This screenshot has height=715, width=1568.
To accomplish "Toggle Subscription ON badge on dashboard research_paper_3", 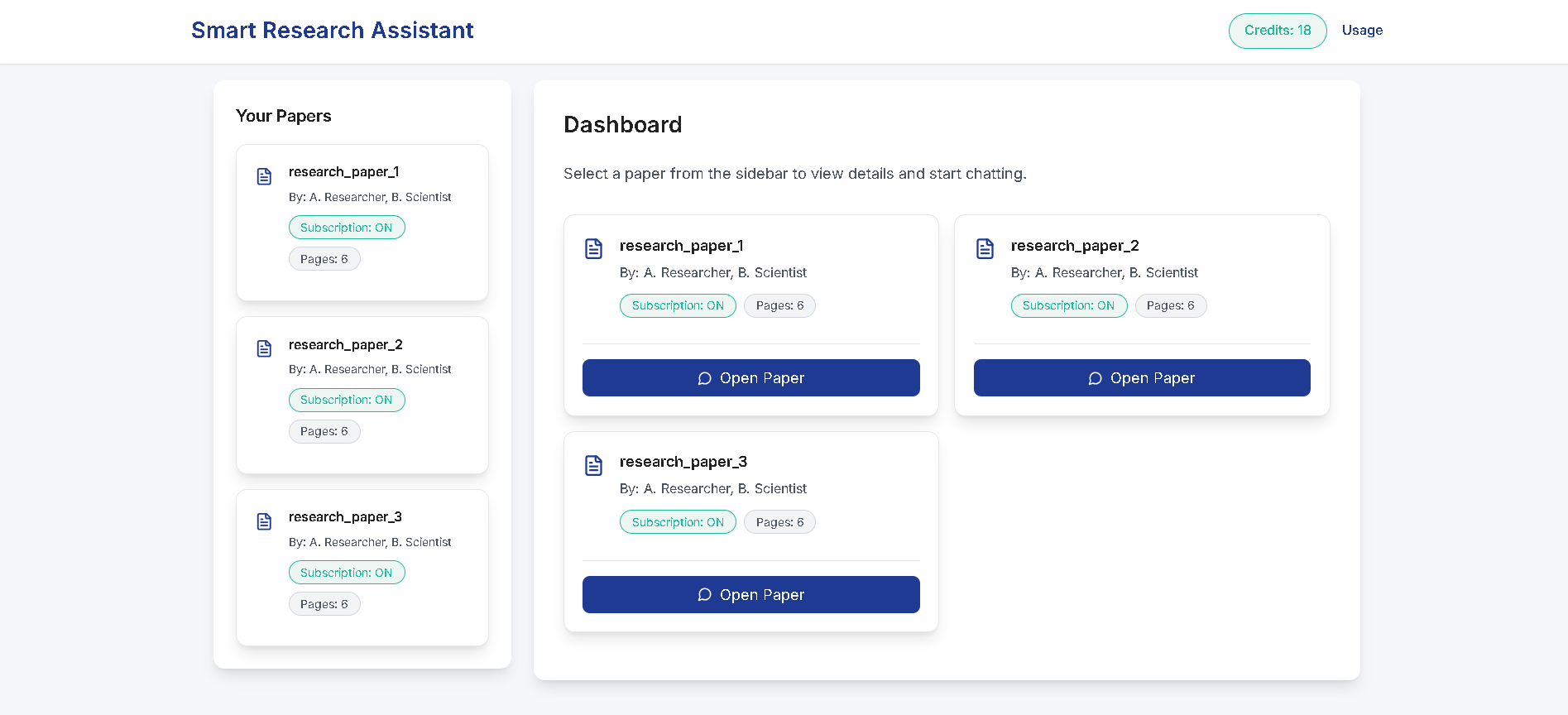I will (678, 522).
